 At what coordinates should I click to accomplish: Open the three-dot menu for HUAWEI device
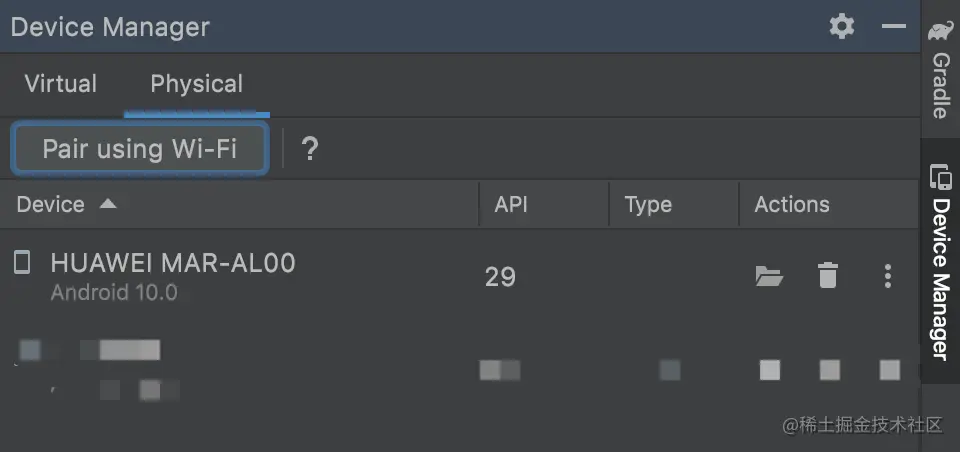point(888,276)
